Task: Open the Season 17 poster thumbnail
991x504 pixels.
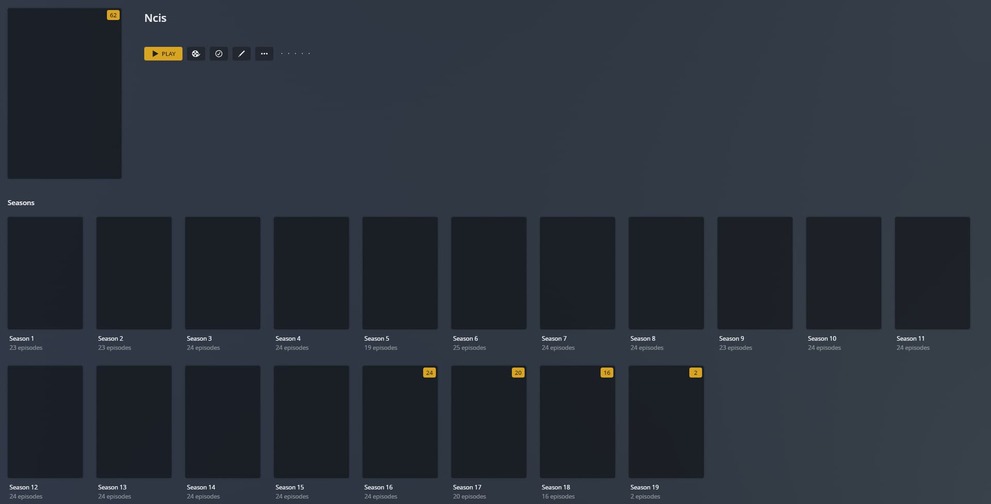Action: pyautogui.click(x=489, y=421)
